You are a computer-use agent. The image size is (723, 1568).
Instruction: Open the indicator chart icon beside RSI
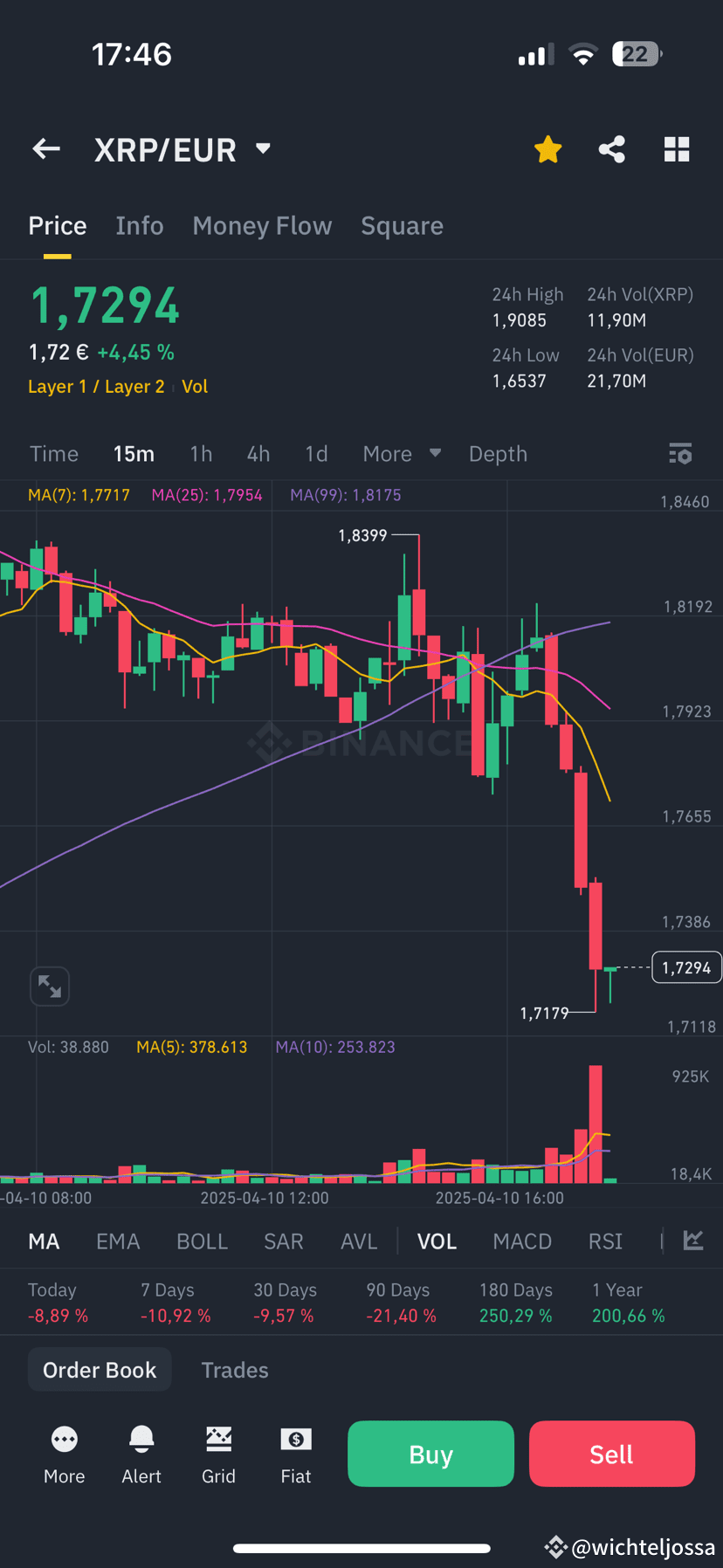coord(692,1241)
